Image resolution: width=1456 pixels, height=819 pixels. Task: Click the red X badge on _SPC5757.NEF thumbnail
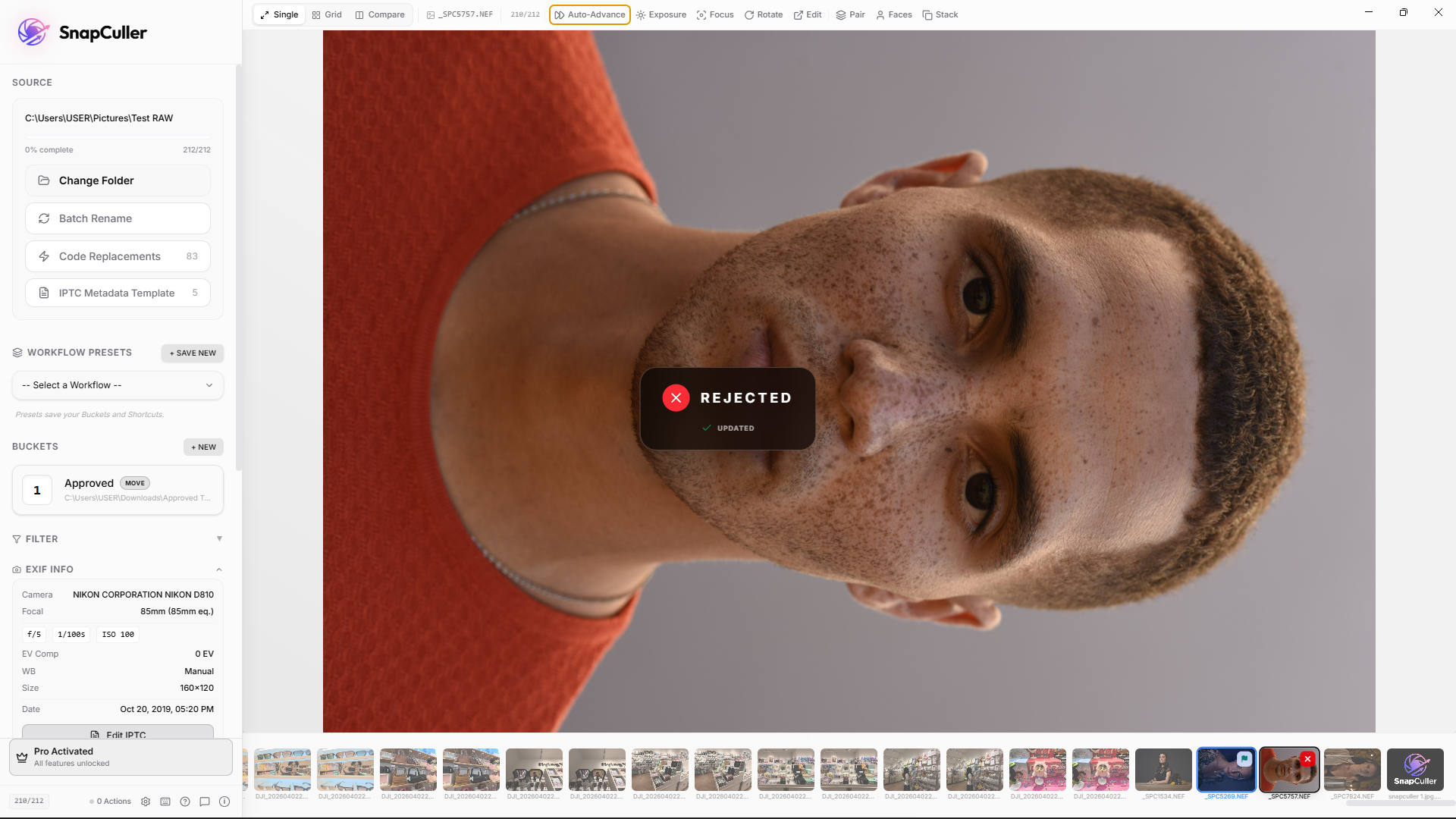tap(1307, 758)
